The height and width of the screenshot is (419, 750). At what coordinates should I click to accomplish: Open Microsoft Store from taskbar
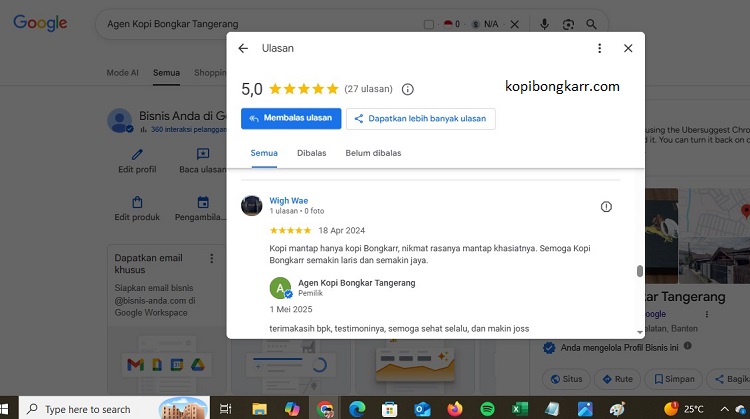389,409
